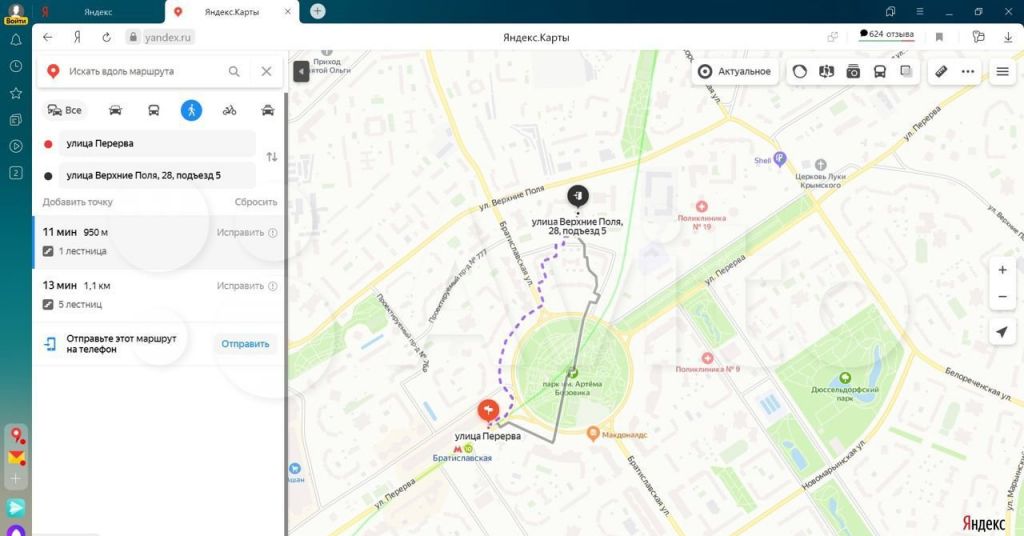The width and height of the screenshot is (1024, 536).
Task: Open the mail envelope icon in sidebar
Action: (16, 458)
